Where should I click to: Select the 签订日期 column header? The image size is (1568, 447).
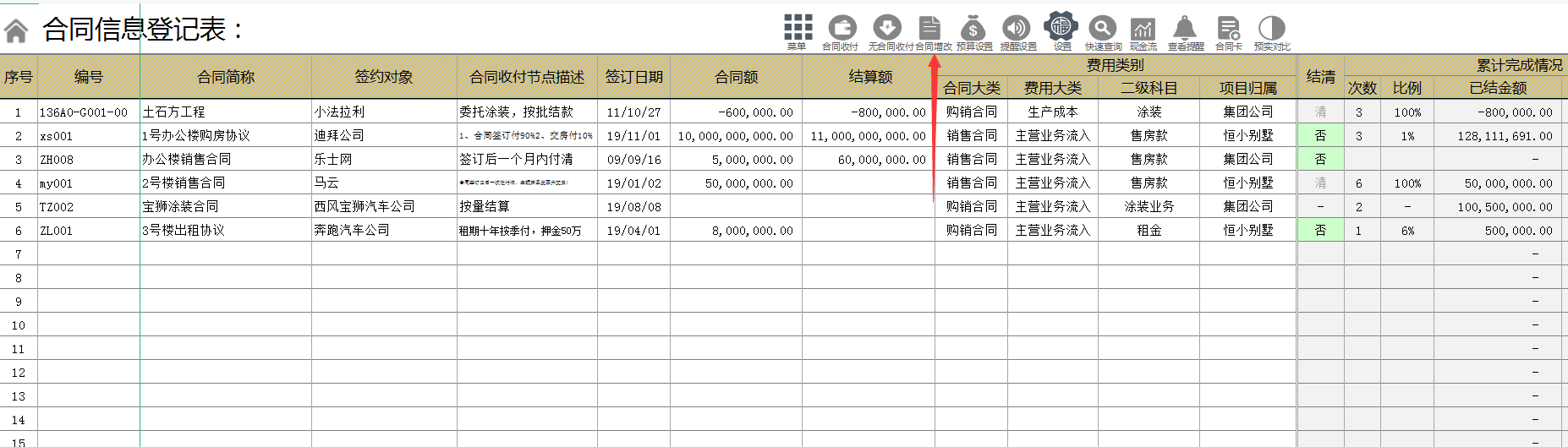(x=633, y=77)
